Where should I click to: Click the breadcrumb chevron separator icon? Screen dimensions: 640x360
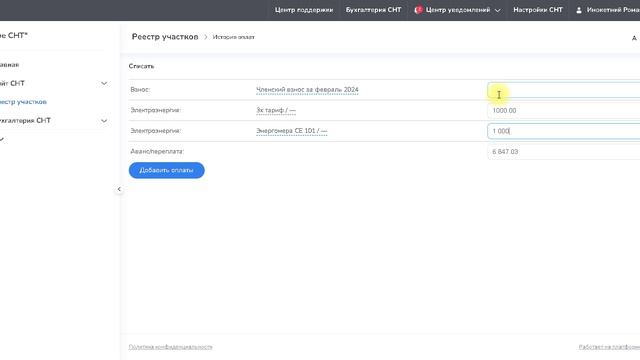[x=206, y=37]
